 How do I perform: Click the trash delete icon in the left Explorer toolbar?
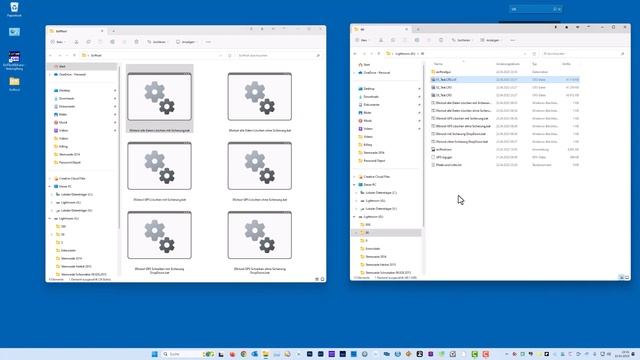pos(136,42)
